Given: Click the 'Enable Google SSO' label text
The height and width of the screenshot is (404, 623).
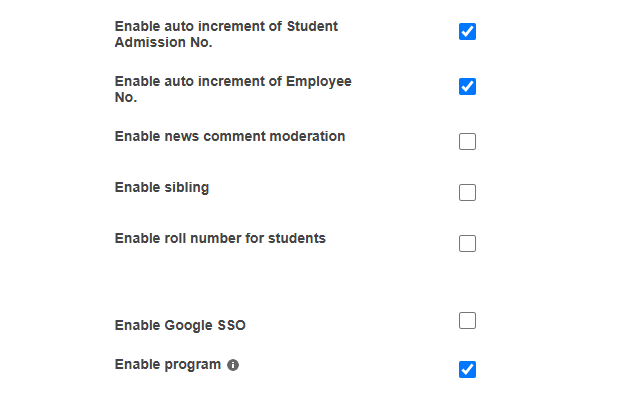Looking at the screenshot, I should [x=180, y=325].
